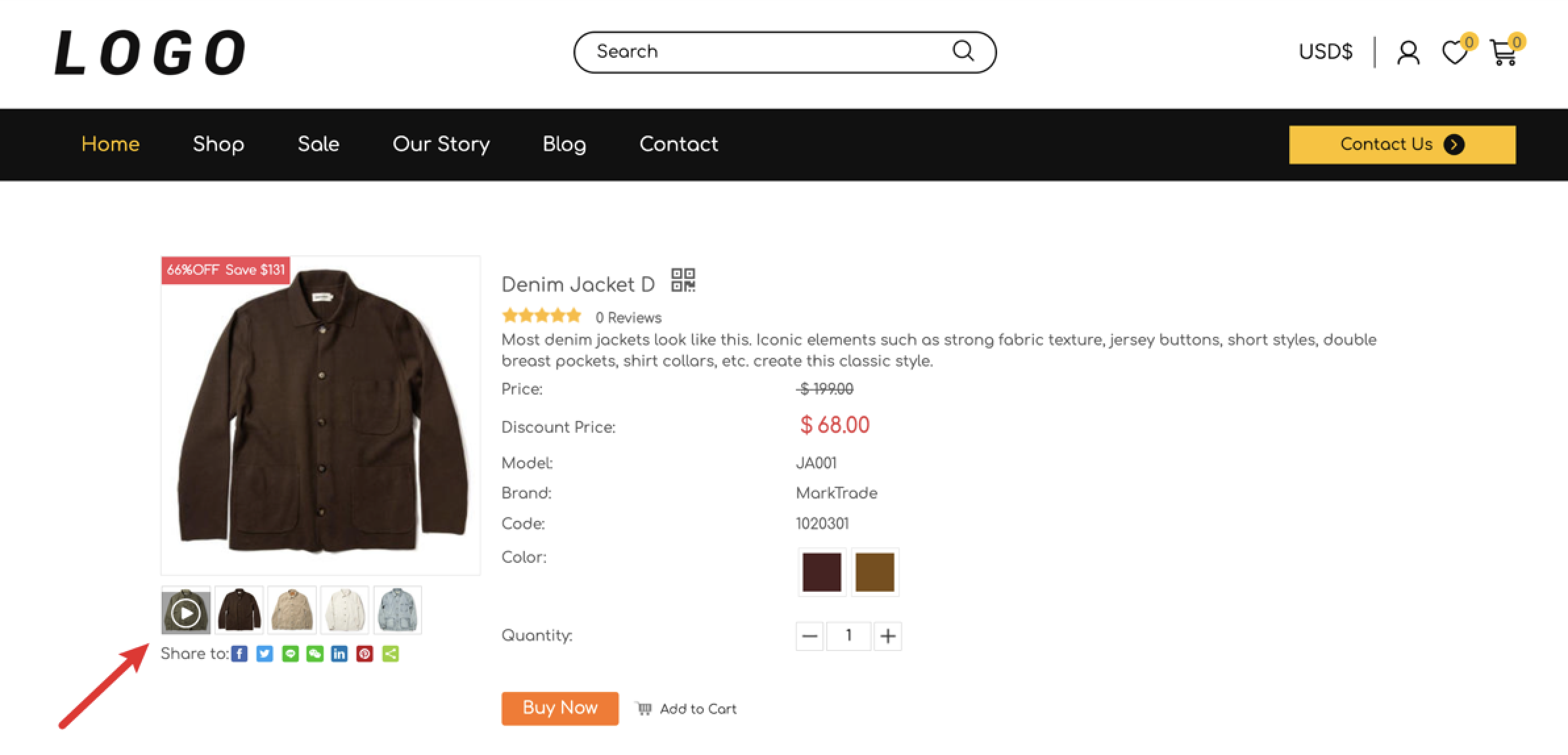Increase quantity with plus button
Image resolution: width=1568 pixels, height=755 pixels.
[x=888, y=636]
